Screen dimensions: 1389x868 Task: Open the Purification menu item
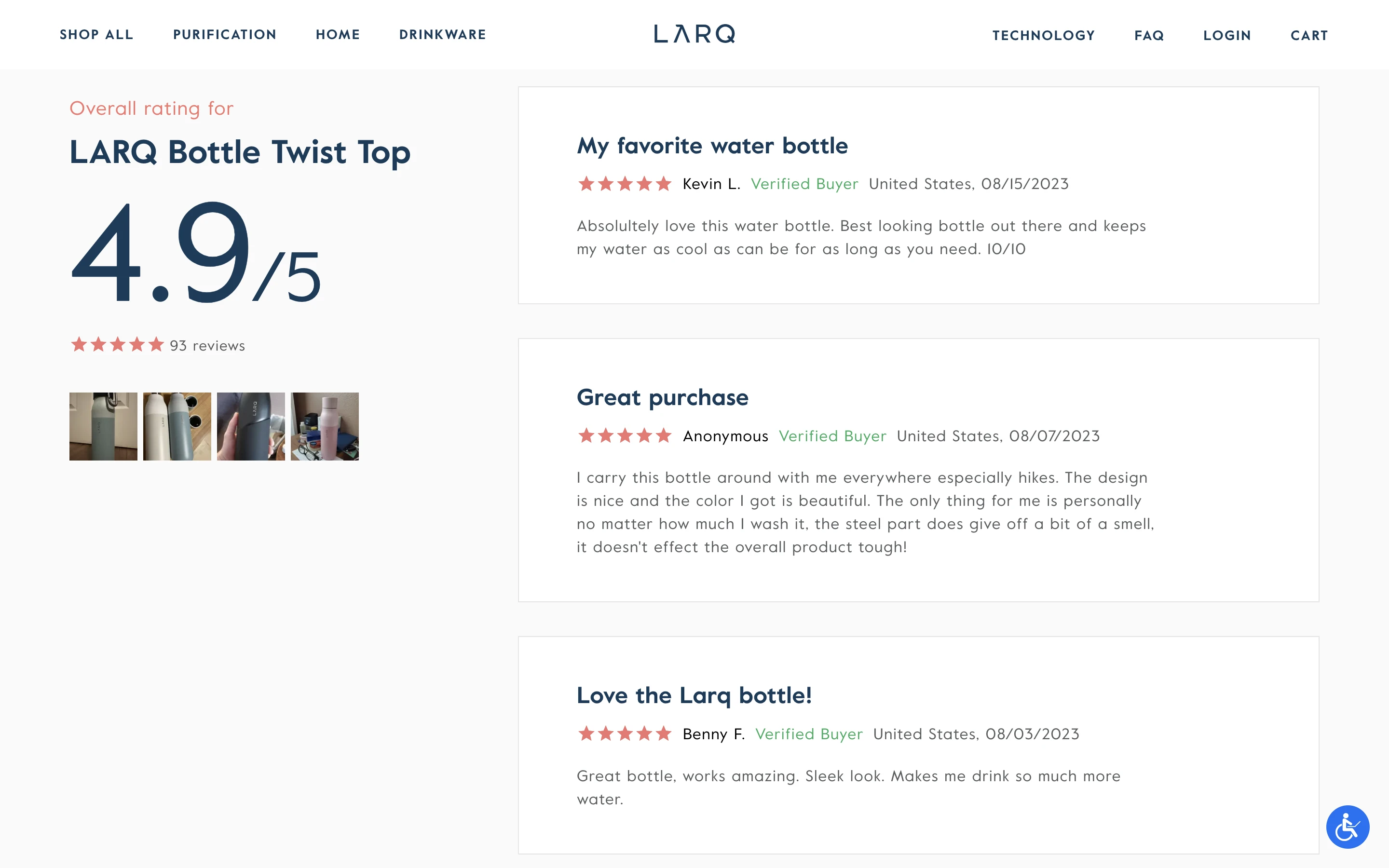pos(224,35)
